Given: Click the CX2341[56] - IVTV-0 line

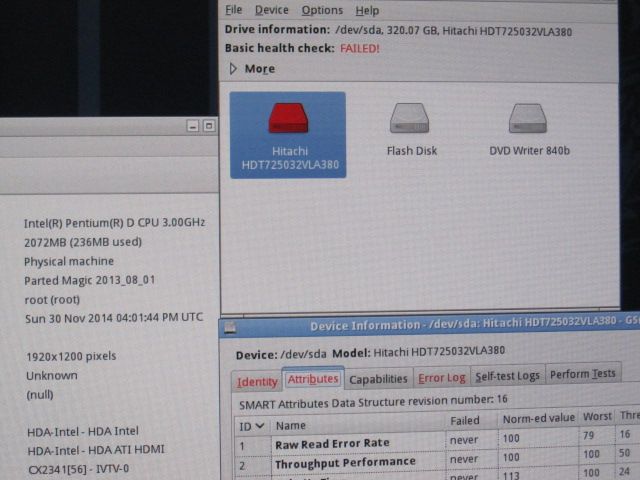Looking at the screenshot, I should point(78,469).
